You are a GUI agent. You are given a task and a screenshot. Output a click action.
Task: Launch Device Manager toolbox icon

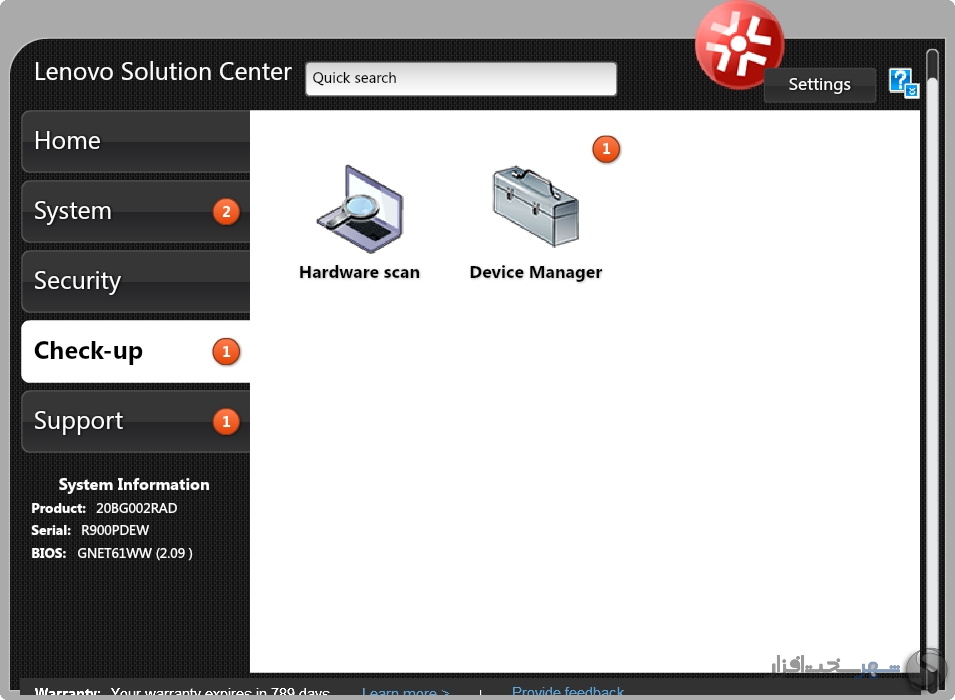535,206
